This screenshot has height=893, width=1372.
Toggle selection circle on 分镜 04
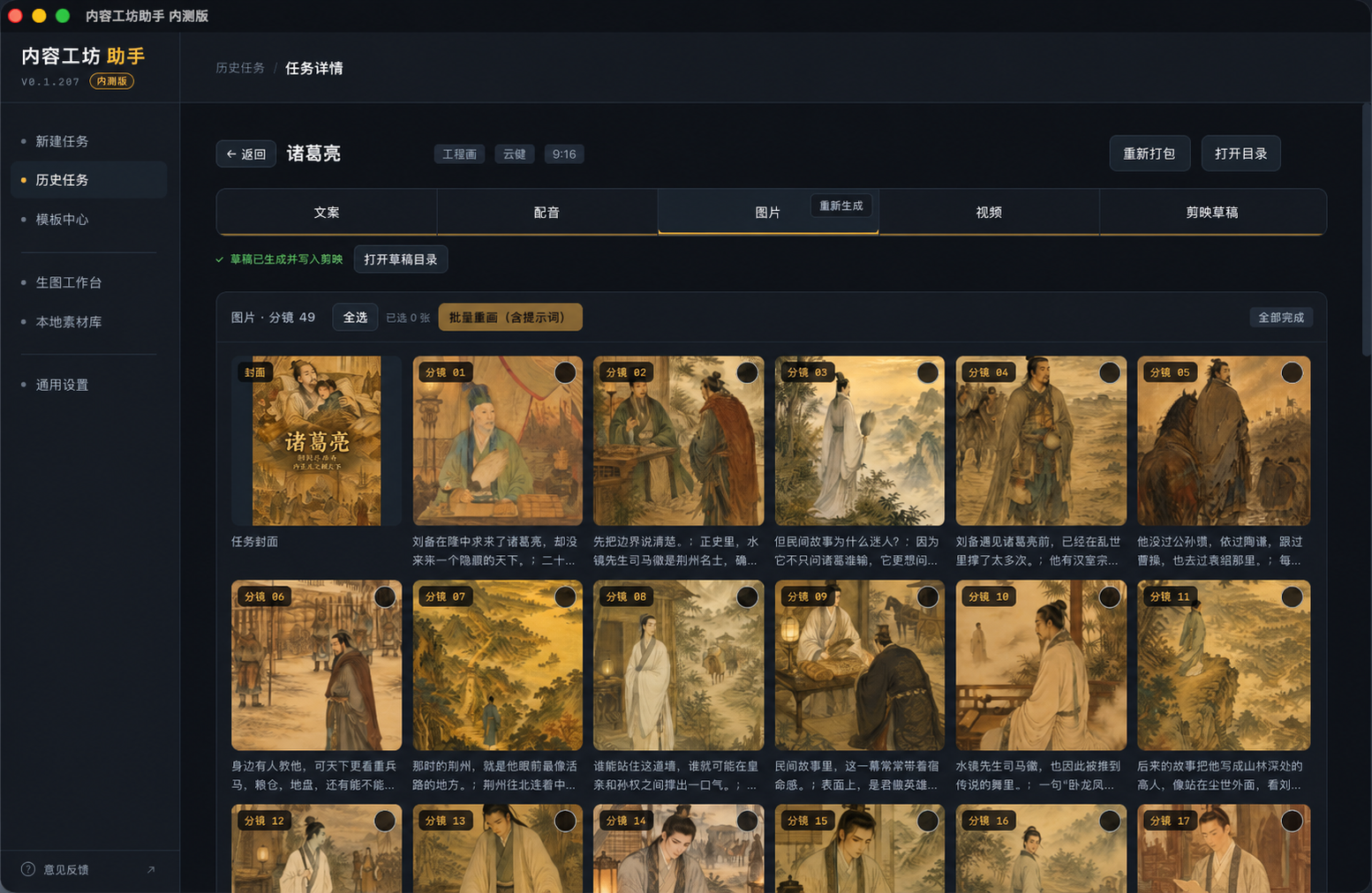(1110, 372)
